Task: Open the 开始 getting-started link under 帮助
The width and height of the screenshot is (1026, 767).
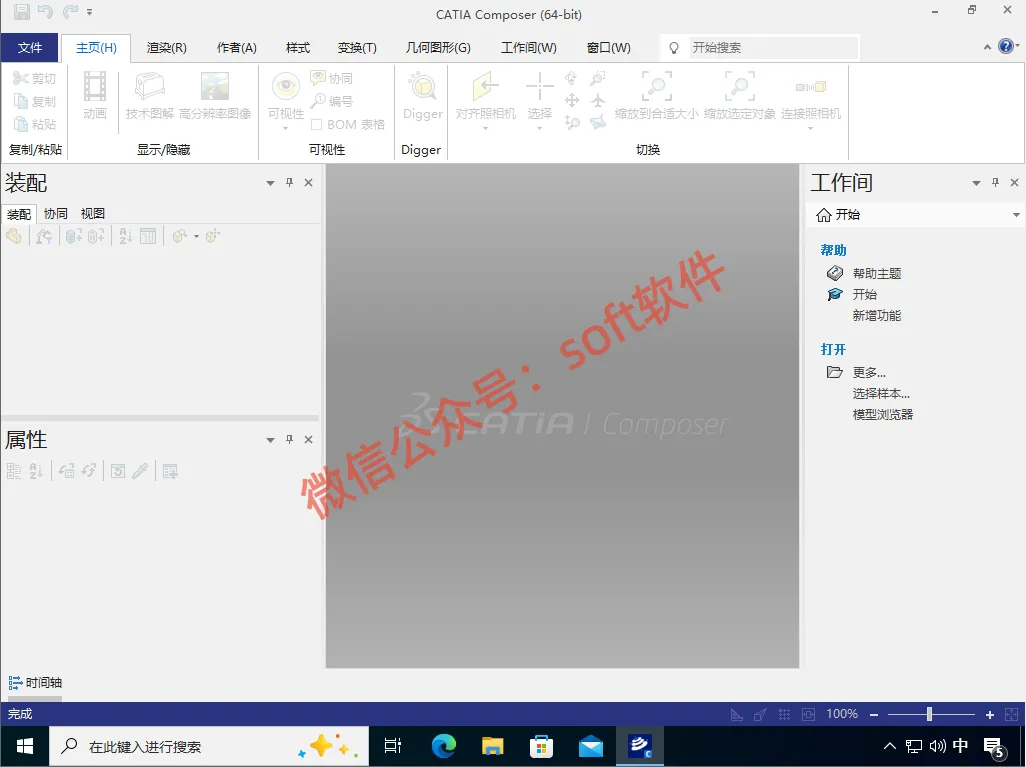Action: pos(864,294)
